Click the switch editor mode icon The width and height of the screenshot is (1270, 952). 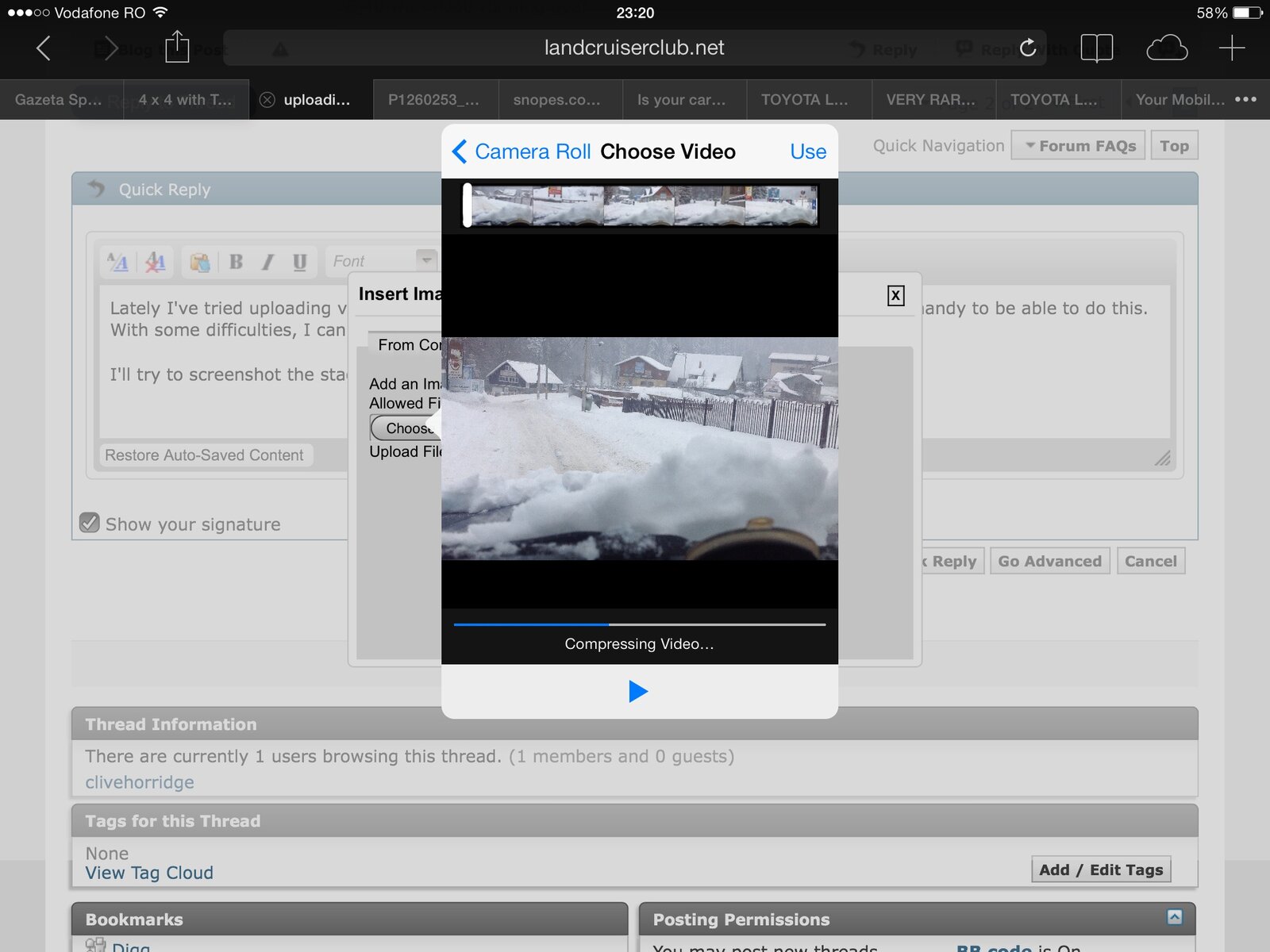tap(118, 262)
